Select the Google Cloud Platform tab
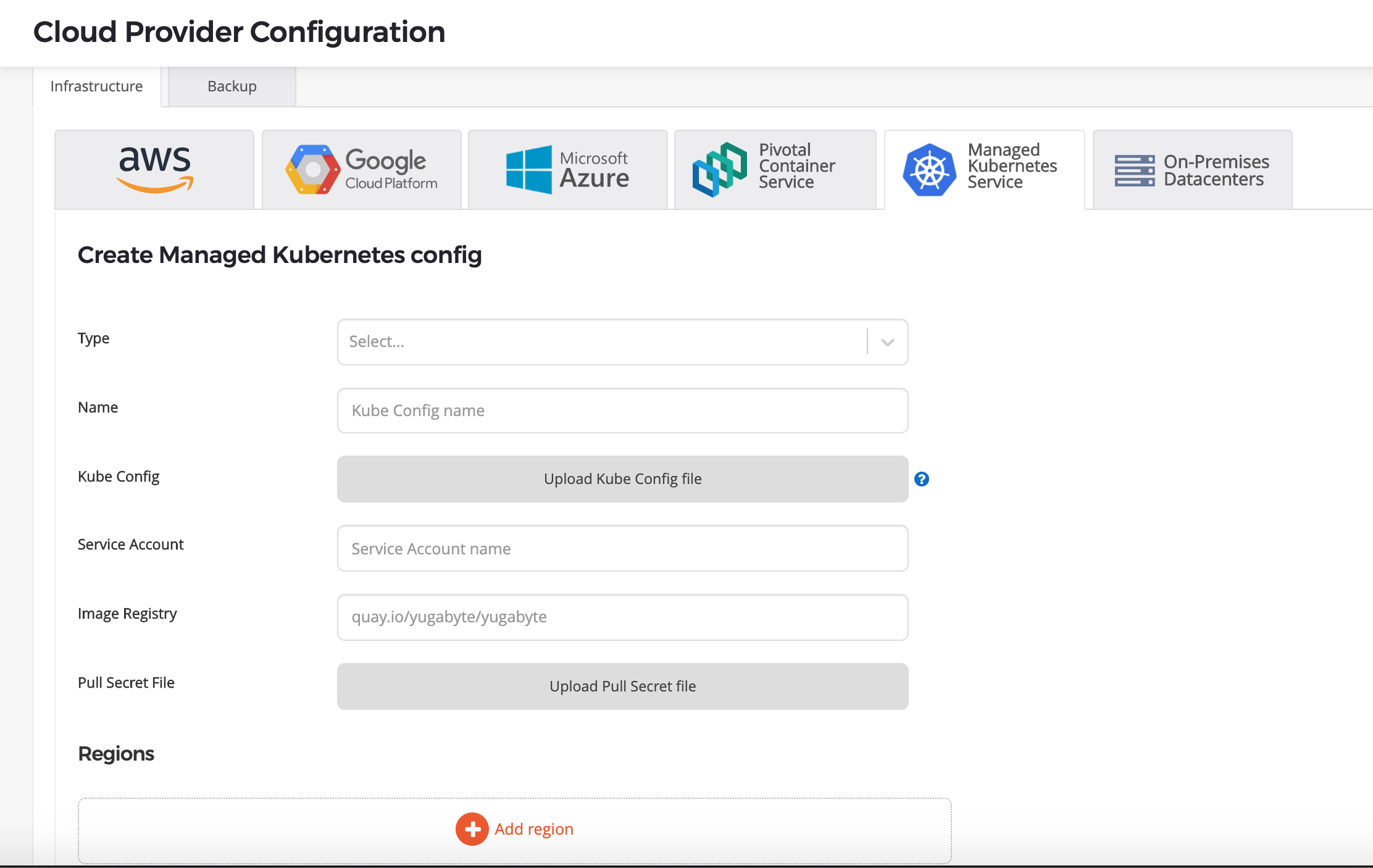 pos(362,169)
